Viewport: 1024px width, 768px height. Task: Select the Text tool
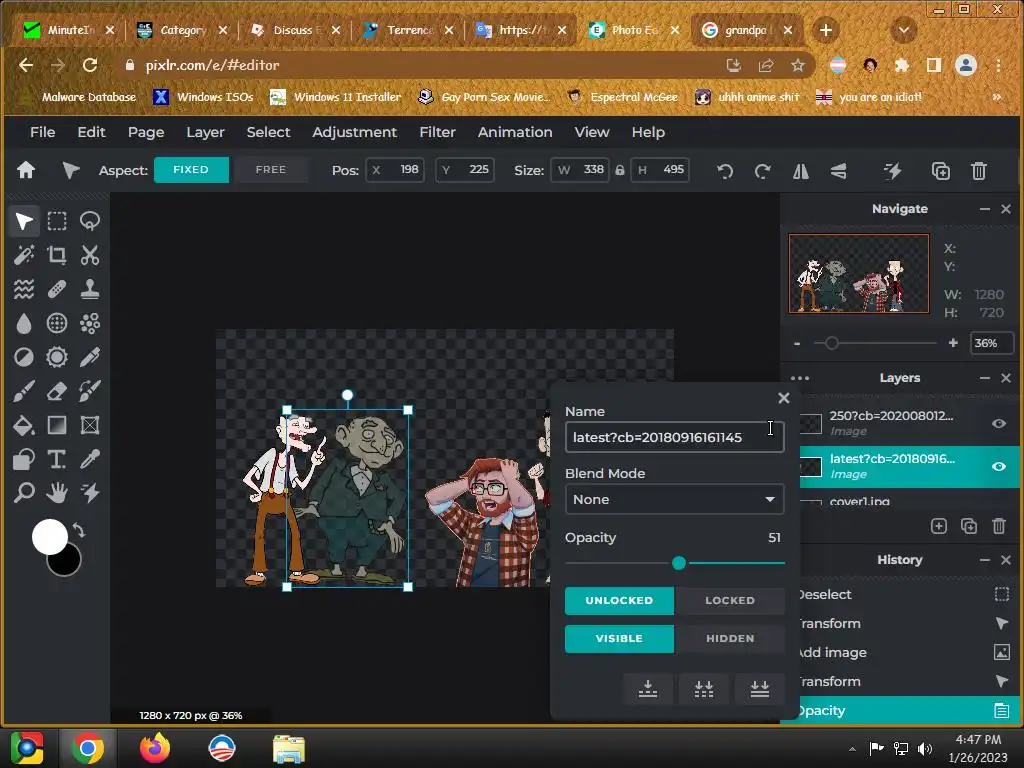coord(57,459)
